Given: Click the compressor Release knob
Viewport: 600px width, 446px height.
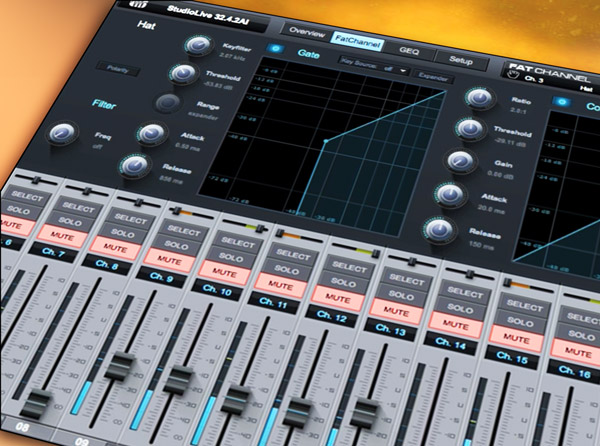Looking at the screenshot, I should tap(439, 230).
